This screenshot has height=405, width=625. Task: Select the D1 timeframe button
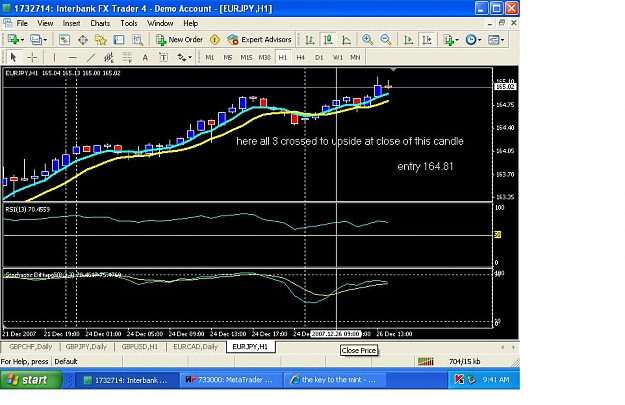(x=319, y=57)
